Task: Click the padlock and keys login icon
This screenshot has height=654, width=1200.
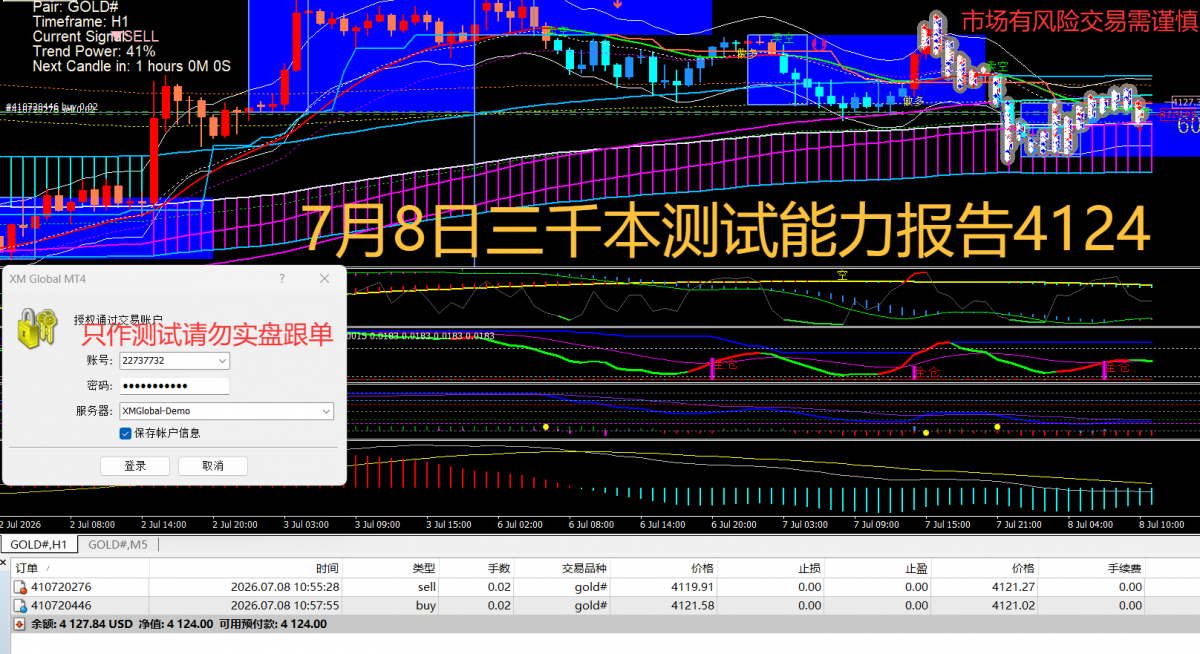Action: (38, 327)
